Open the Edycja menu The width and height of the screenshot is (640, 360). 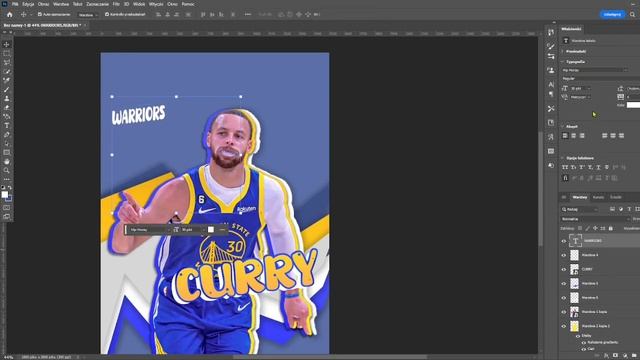[28, 4]
